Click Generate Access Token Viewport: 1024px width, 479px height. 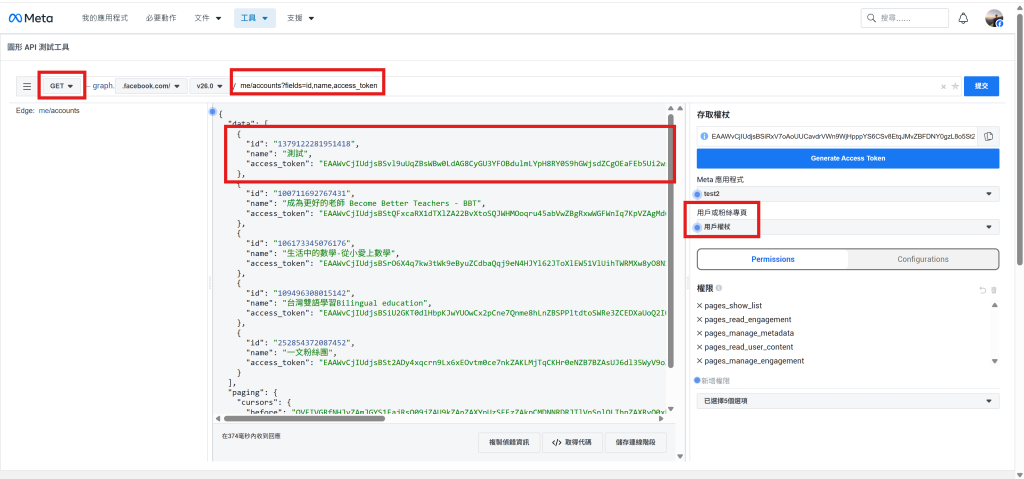click(x=848, y=158)
